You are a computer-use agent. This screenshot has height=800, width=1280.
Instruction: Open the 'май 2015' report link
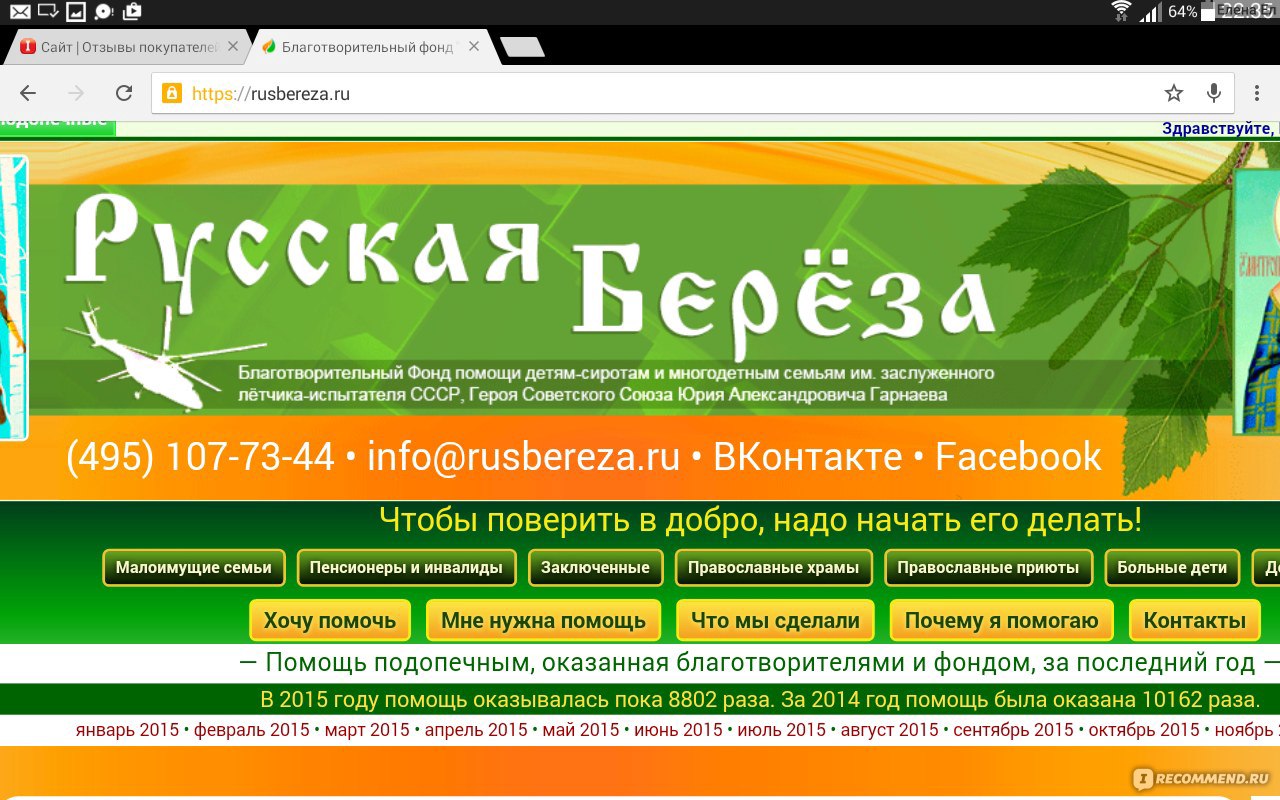coord(581,730)
